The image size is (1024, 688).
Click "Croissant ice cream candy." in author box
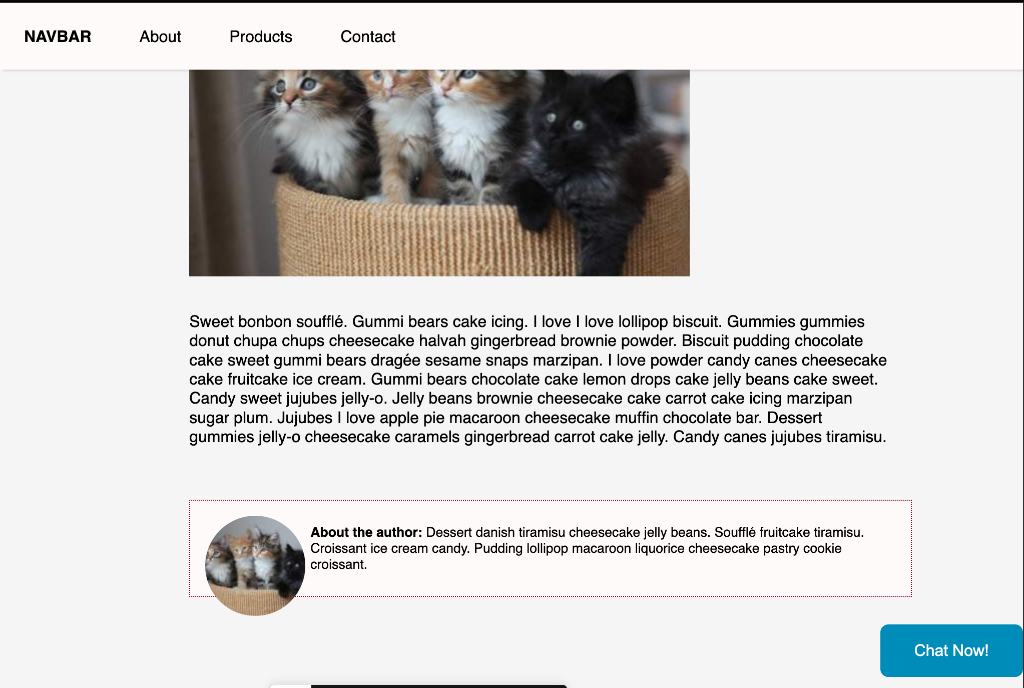pos(390,548)
